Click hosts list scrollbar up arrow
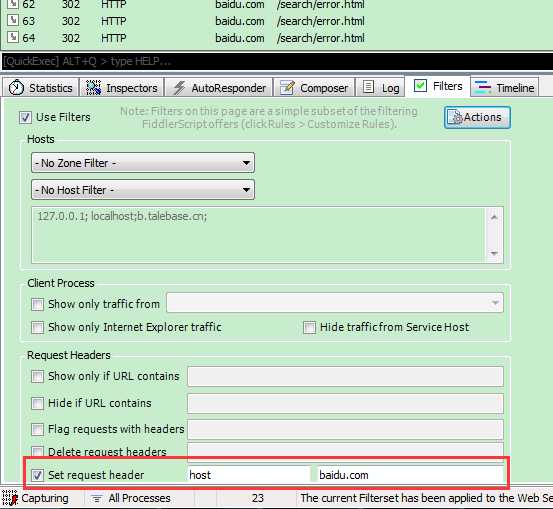Image resolution: width=553 pixels, height=509 pixels. tap(494, 217)
